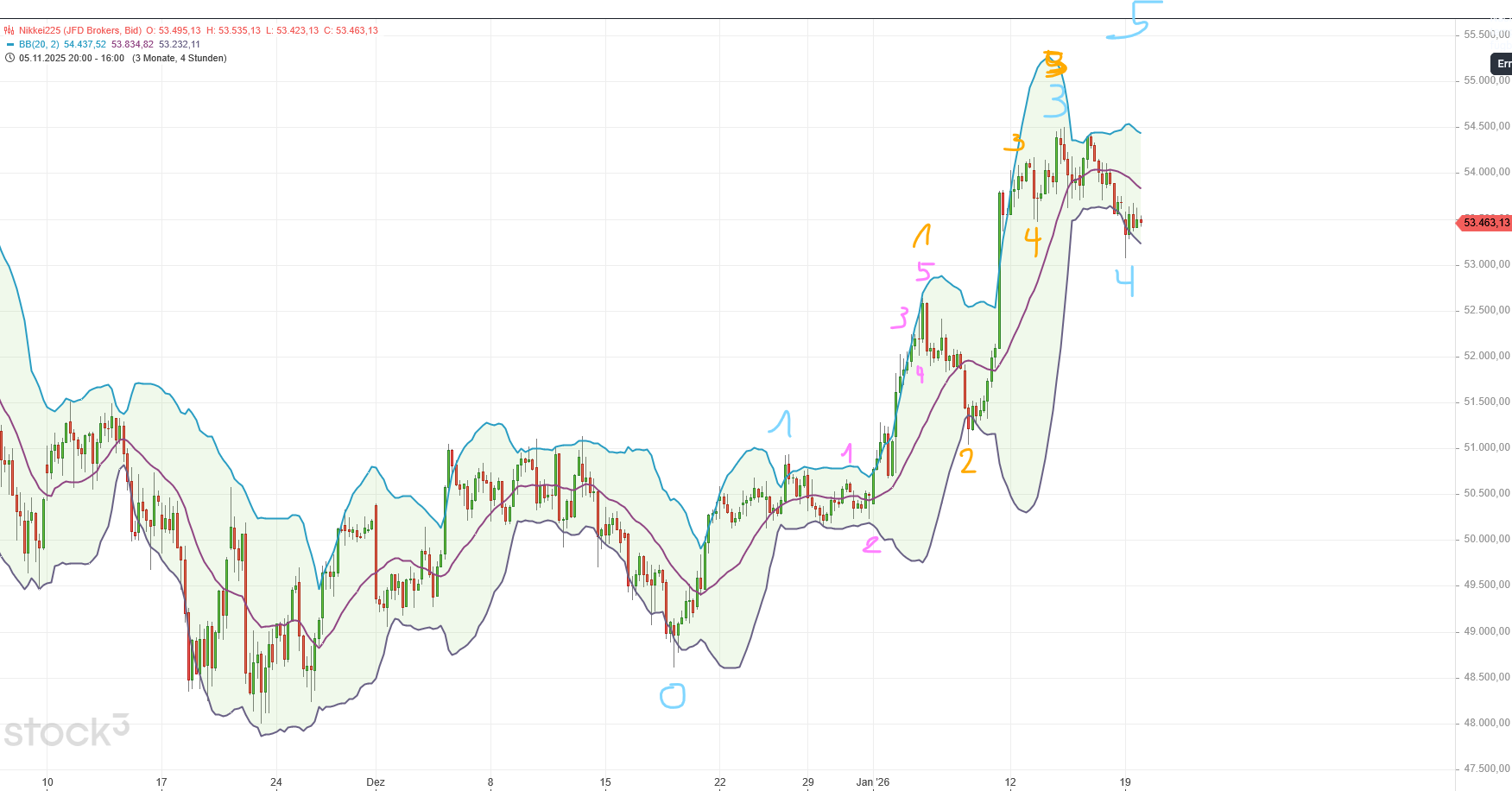1512x791 pixels.
Task: Open the 05.11.2025 20:00 - 16:00 date range
Action: coord(72,58)
